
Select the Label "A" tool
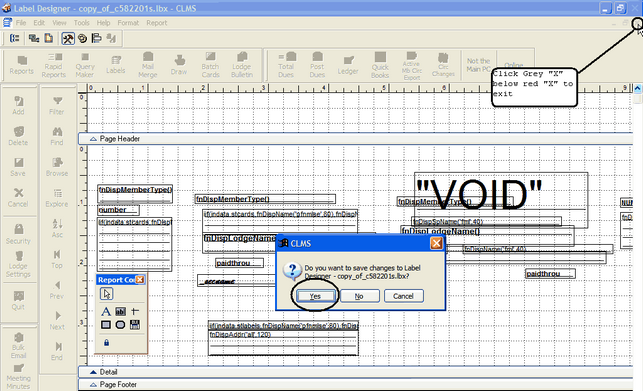106,311
